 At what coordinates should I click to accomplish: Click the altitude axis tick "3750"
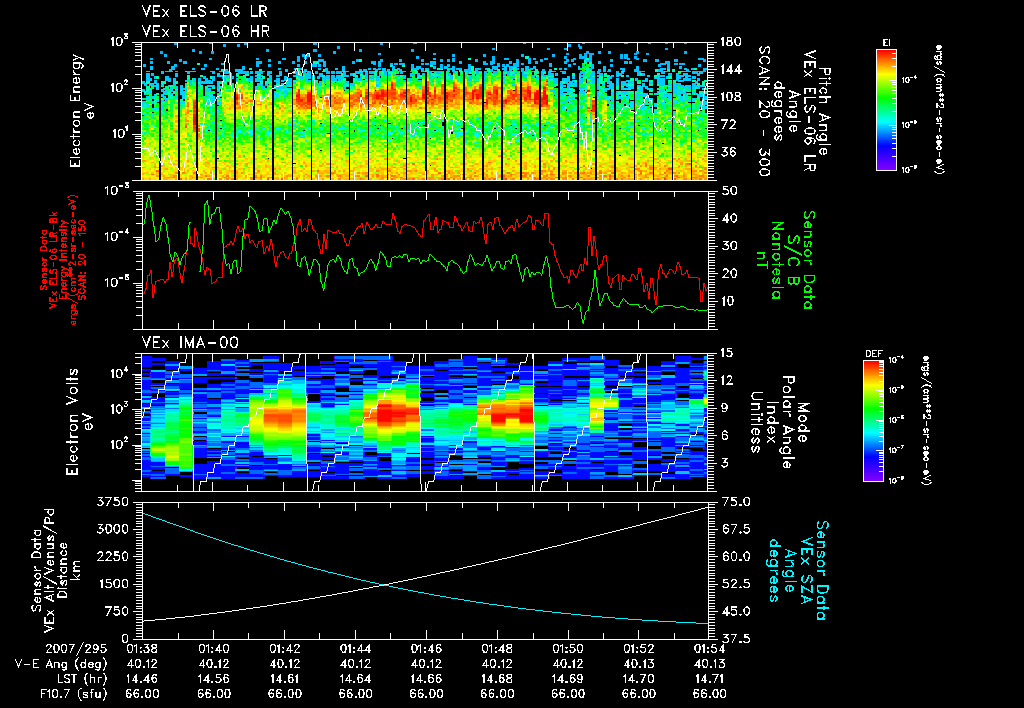coord(113,502)
